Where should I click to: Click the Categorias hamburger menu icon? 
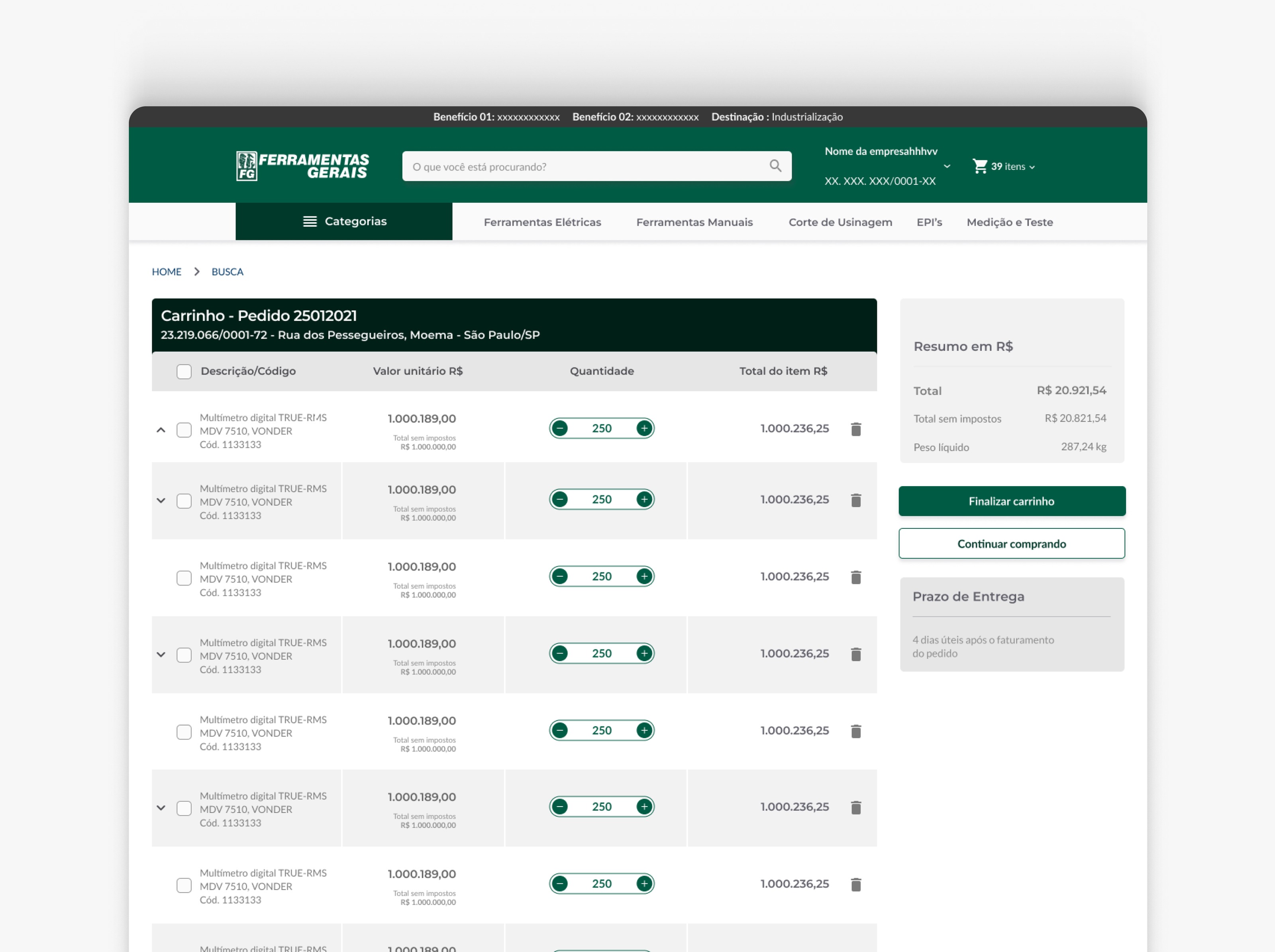(310, 221)
